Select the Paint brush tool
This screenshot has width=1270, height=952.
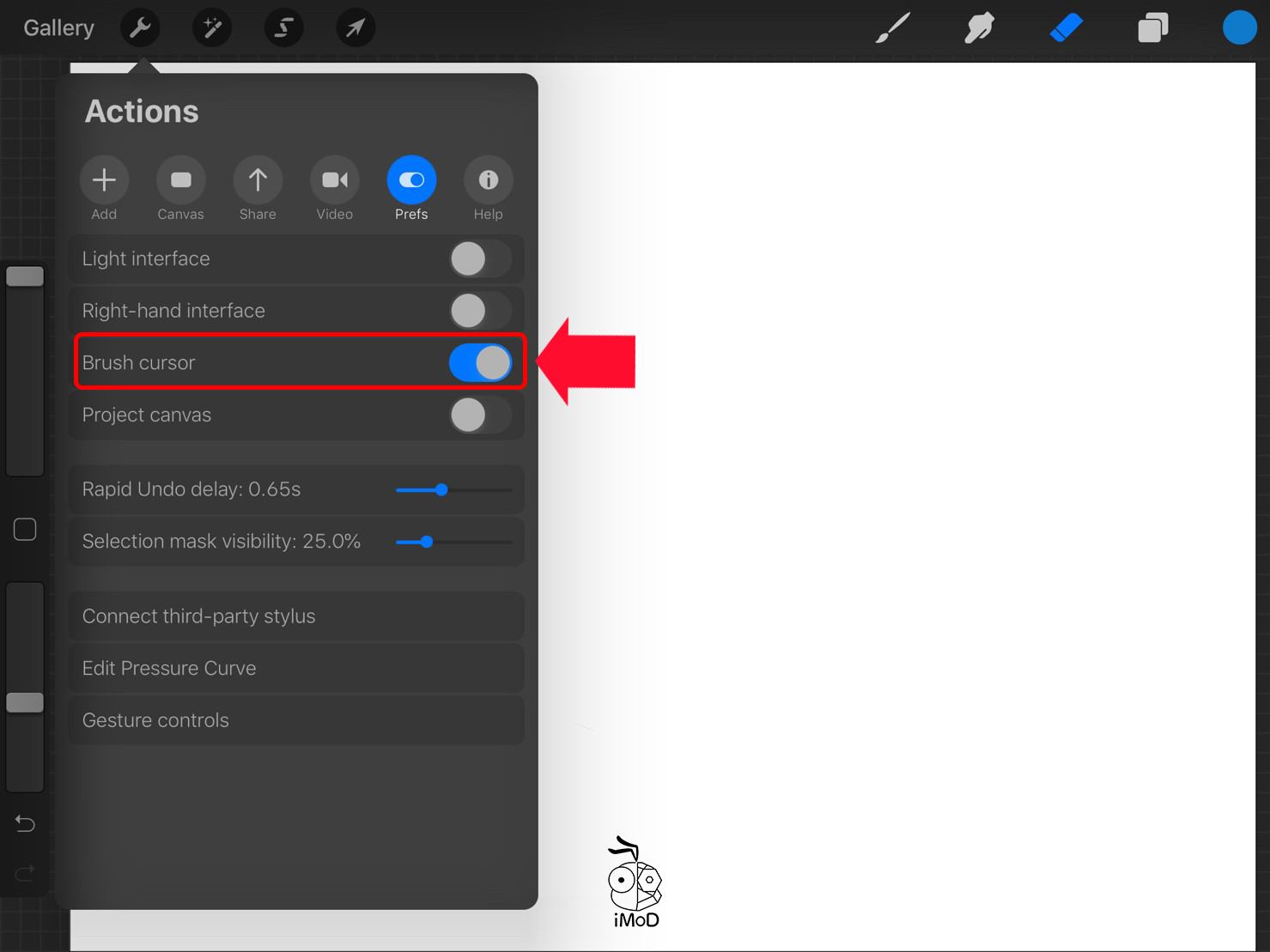click(x=891, y=27)
